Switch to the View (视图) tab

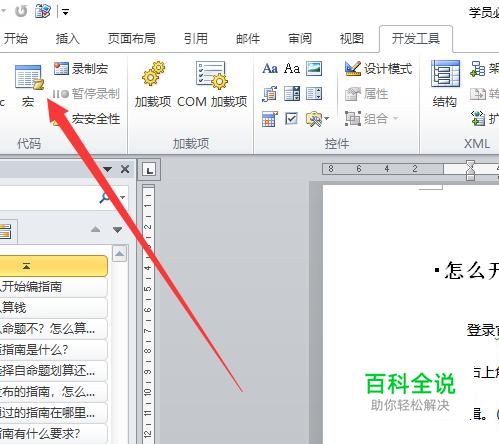tap(351, 39)
